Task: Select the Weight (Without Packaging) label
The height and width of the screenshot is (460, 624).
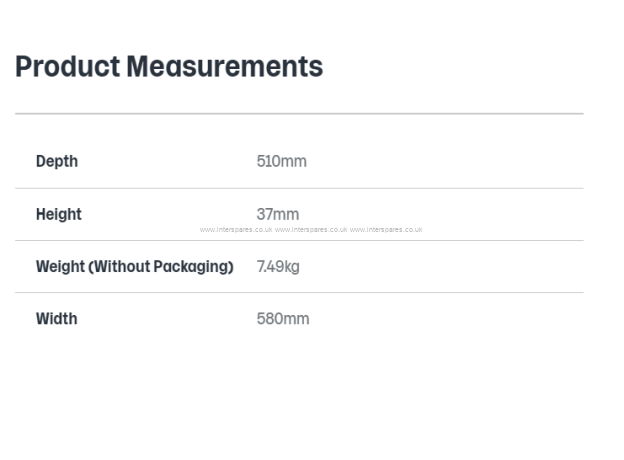Action: pos(135,267)
